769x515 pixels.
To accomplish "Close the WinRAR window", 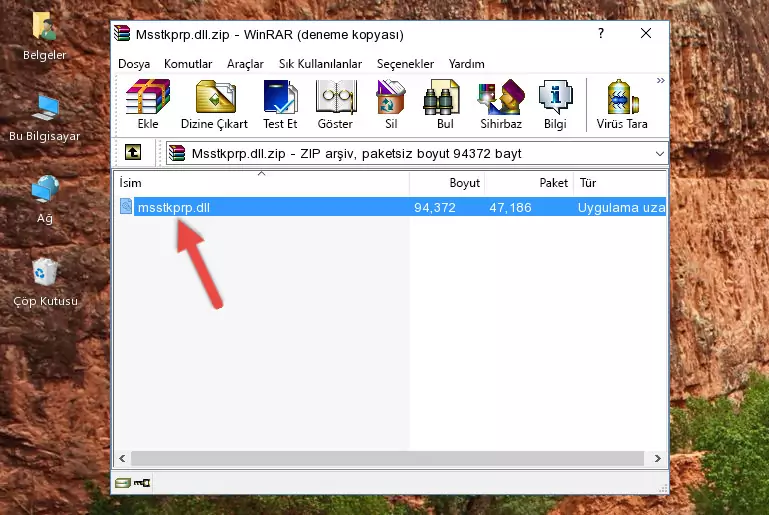I will 646,33.
